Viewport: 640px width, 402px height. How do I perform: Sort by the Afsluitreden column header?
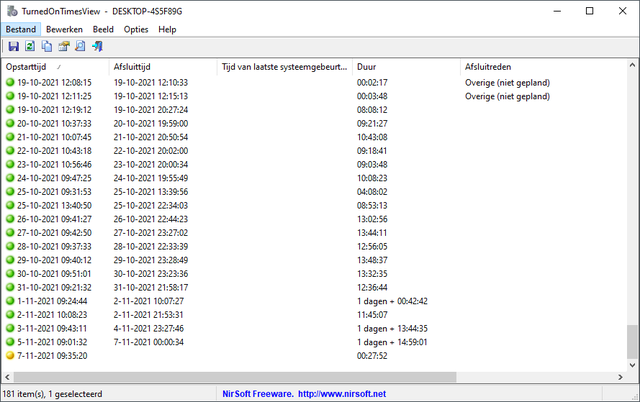(x=543, y=67)
